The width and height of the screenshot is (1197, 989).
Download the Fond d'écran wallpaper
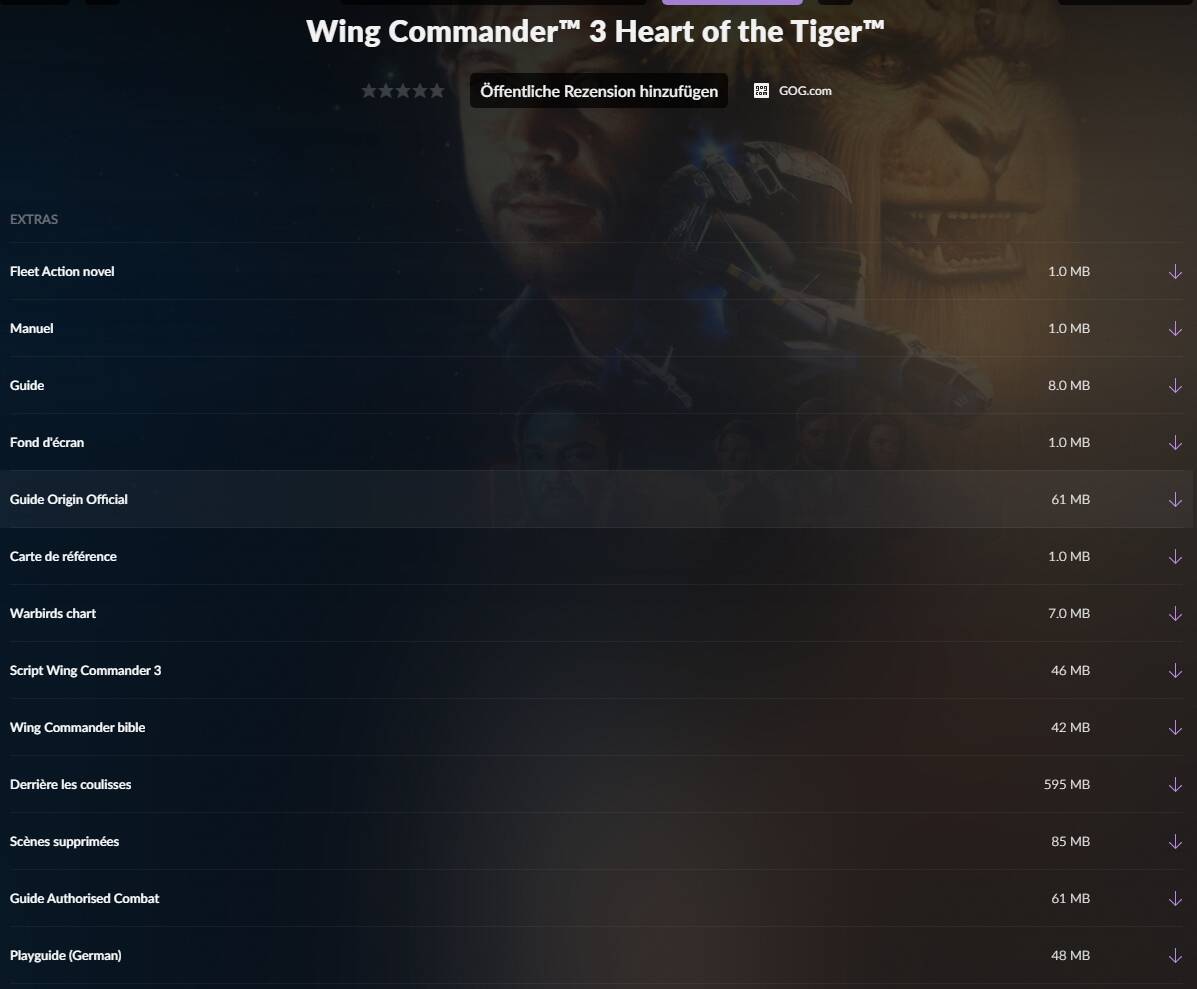tap(1175, 443)
